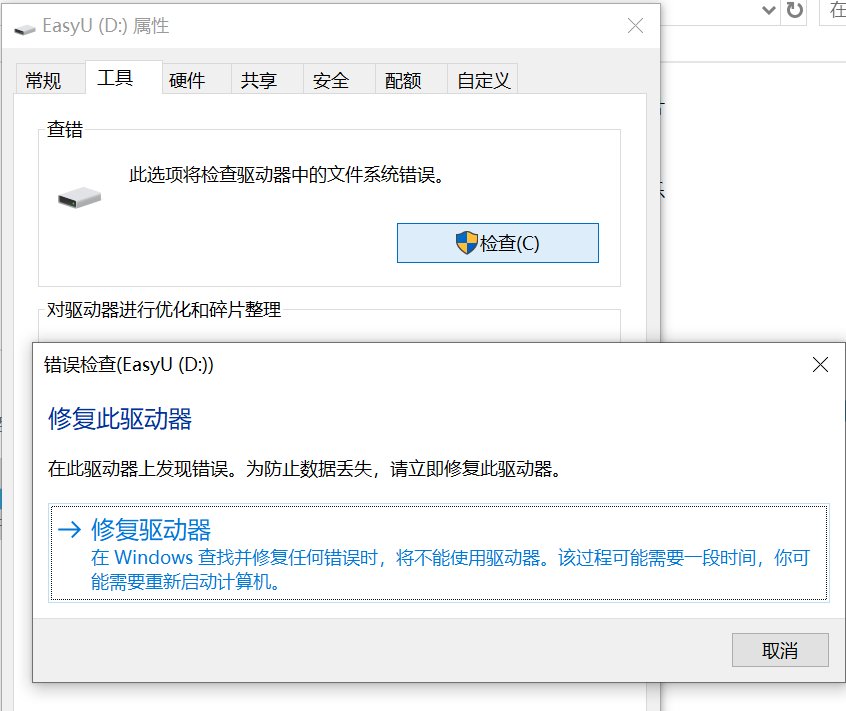Viewport: 846px width, 711px height.
Task: Click 取消 in the error checking dialog
Action: [779, 650]
